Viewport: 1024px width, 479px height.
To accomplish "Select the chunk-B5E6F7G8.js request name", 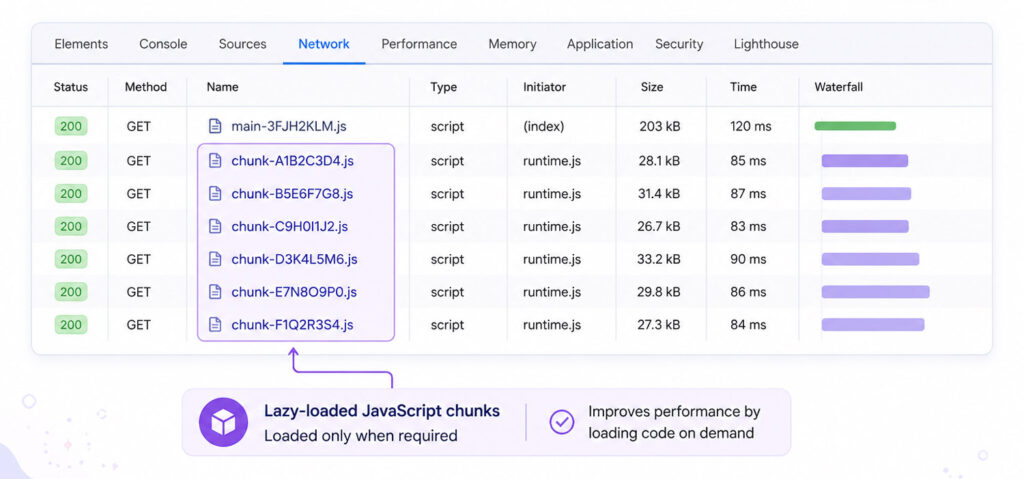I will tap(292, 193).
